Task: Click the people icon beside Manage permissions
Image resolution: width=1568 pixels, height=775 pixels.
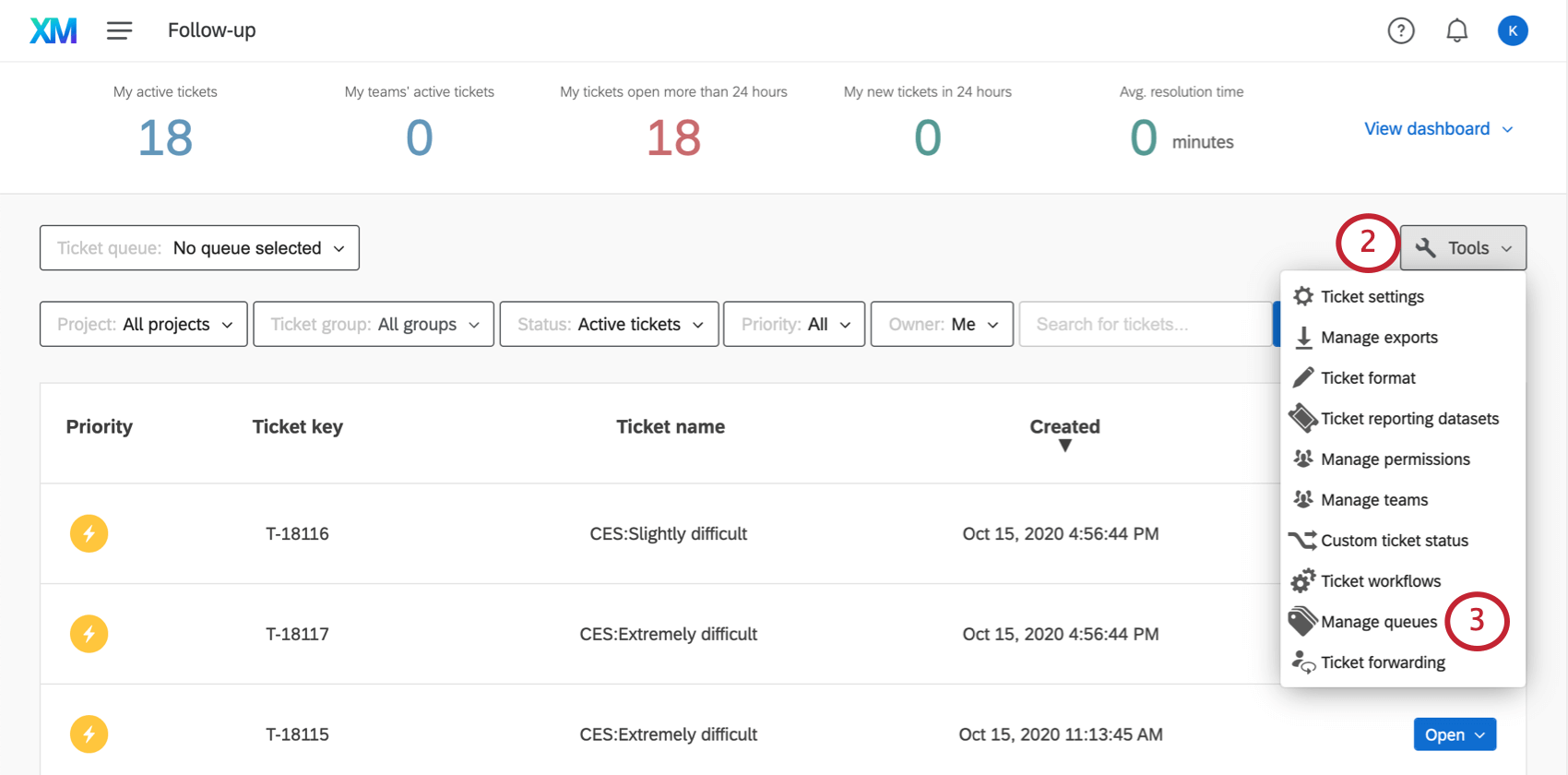Action: [1303, 459]
